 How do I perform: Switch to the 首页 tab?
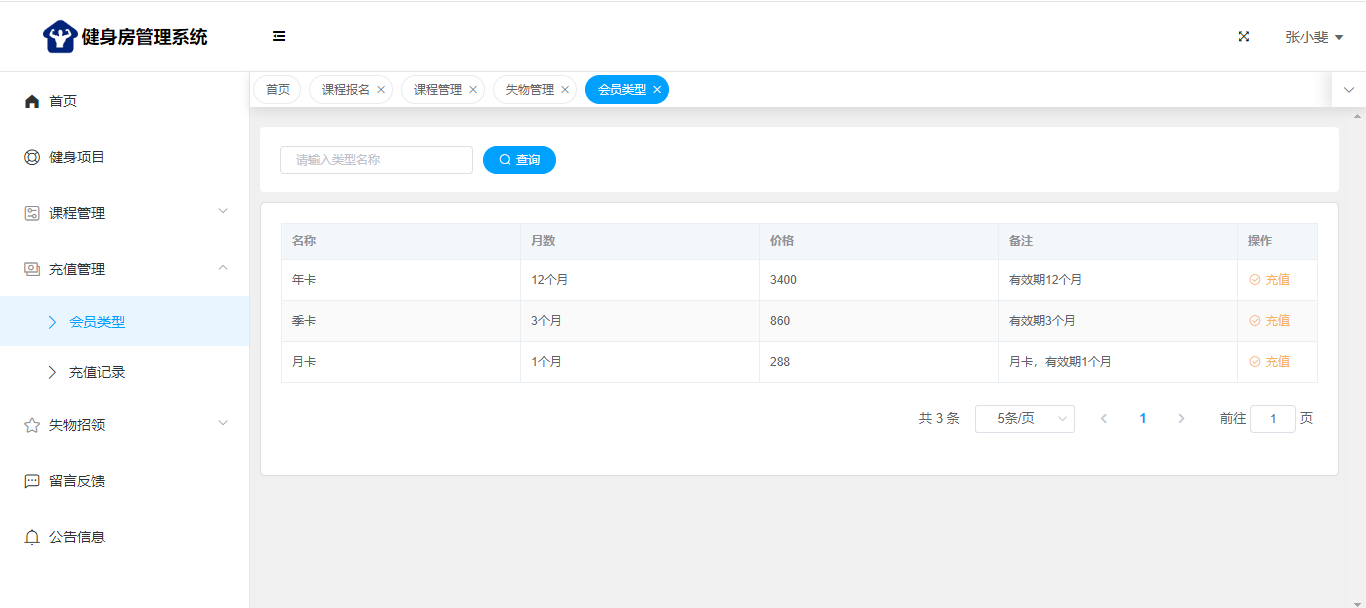[x=277, y=89]
